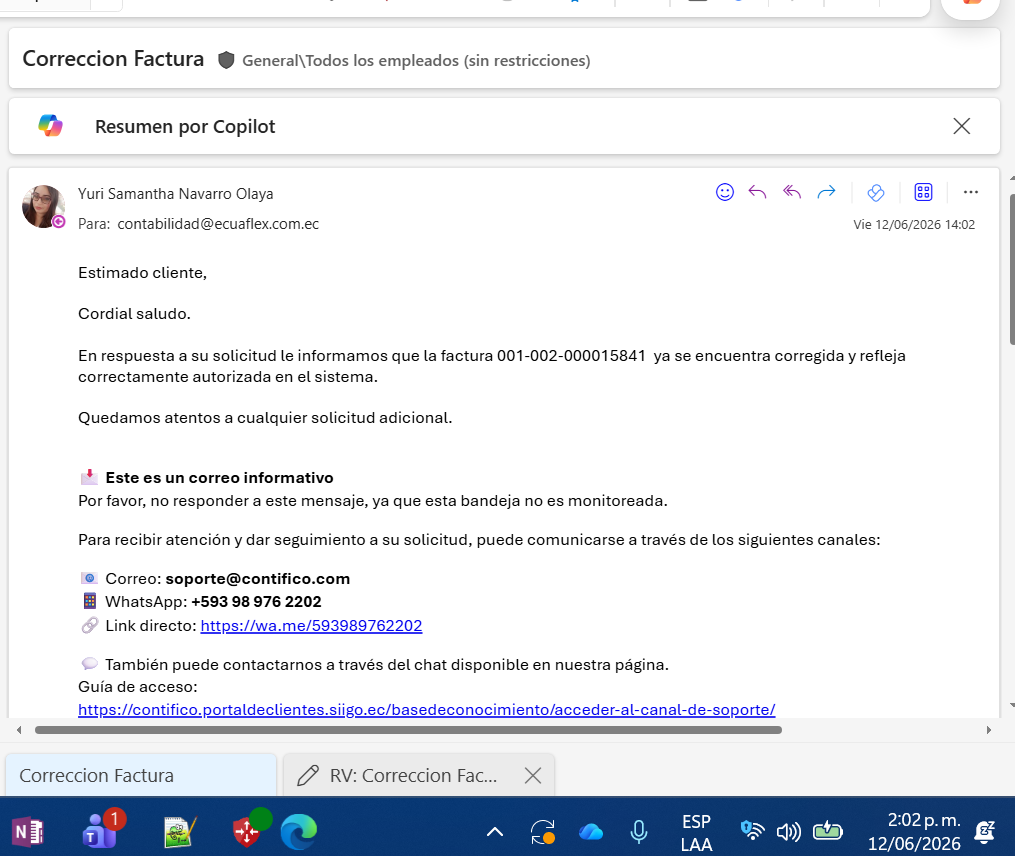
Task: Click 'Este es un correo informativo' heading
Action: click(x=219, y=478)
